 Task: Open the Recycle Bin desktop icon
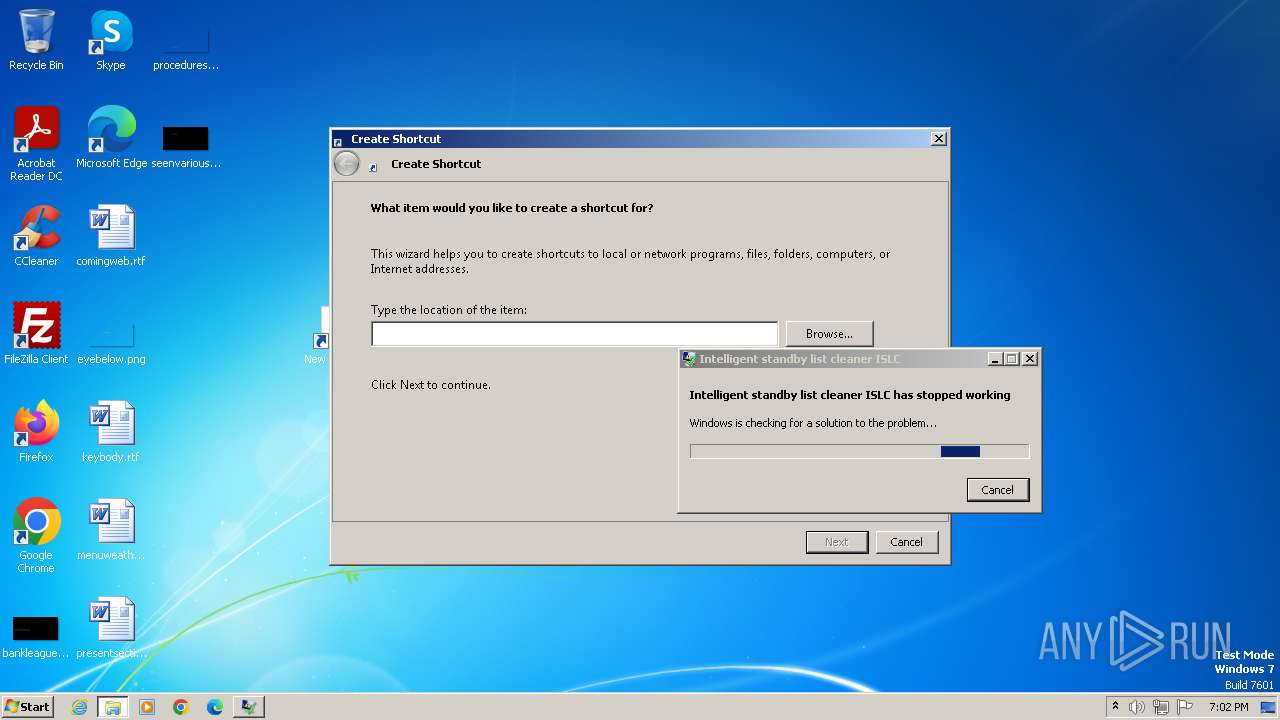[x=36, y=40]
